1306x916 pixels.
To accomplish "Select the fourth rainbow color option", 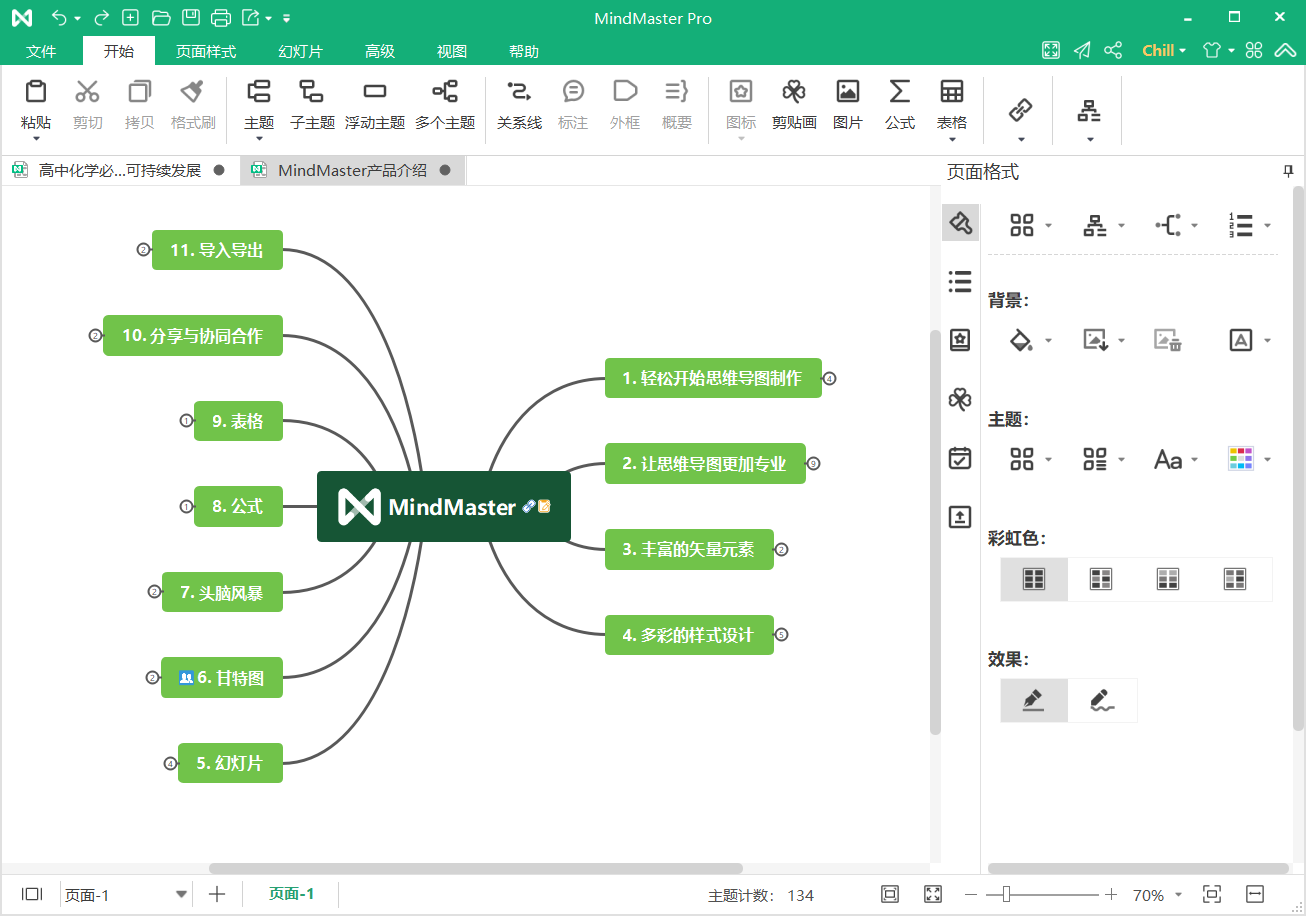I will pos(1235,579).
